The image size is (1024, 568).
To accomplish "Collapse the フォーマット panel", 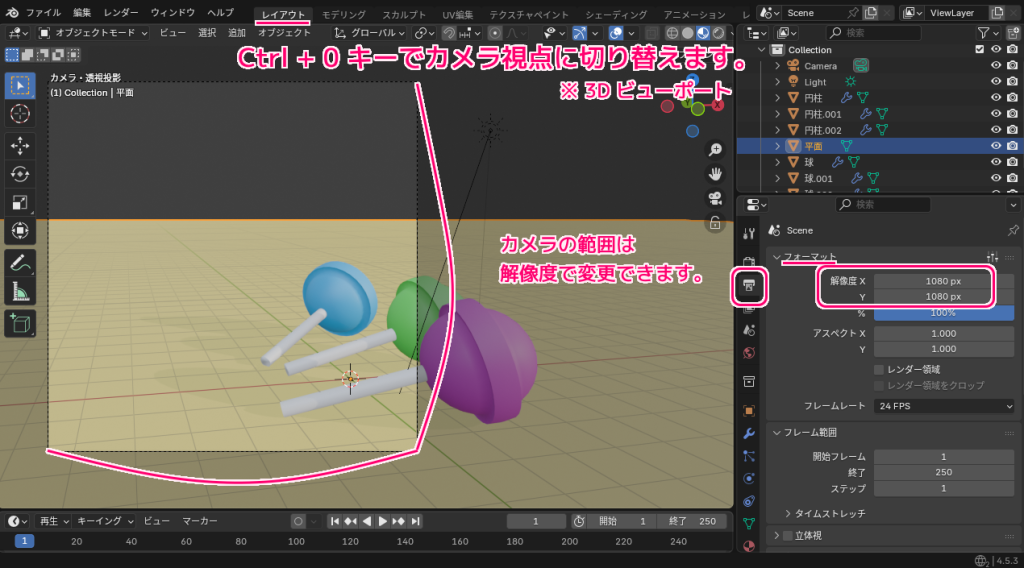I will pos(776,257).
